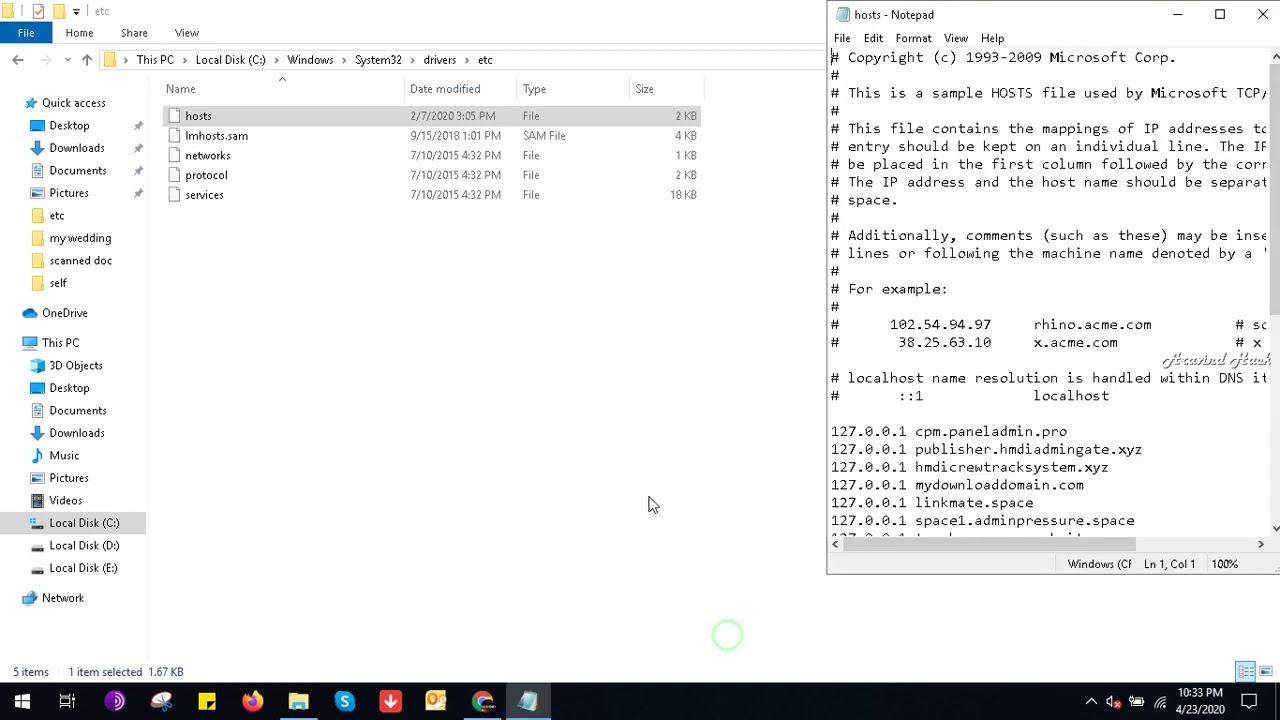This screenshot has height=720, width=1280.
Task: Select Windows in the address breadcrumb
Action: pyautogui.click(x=310, y=60)
